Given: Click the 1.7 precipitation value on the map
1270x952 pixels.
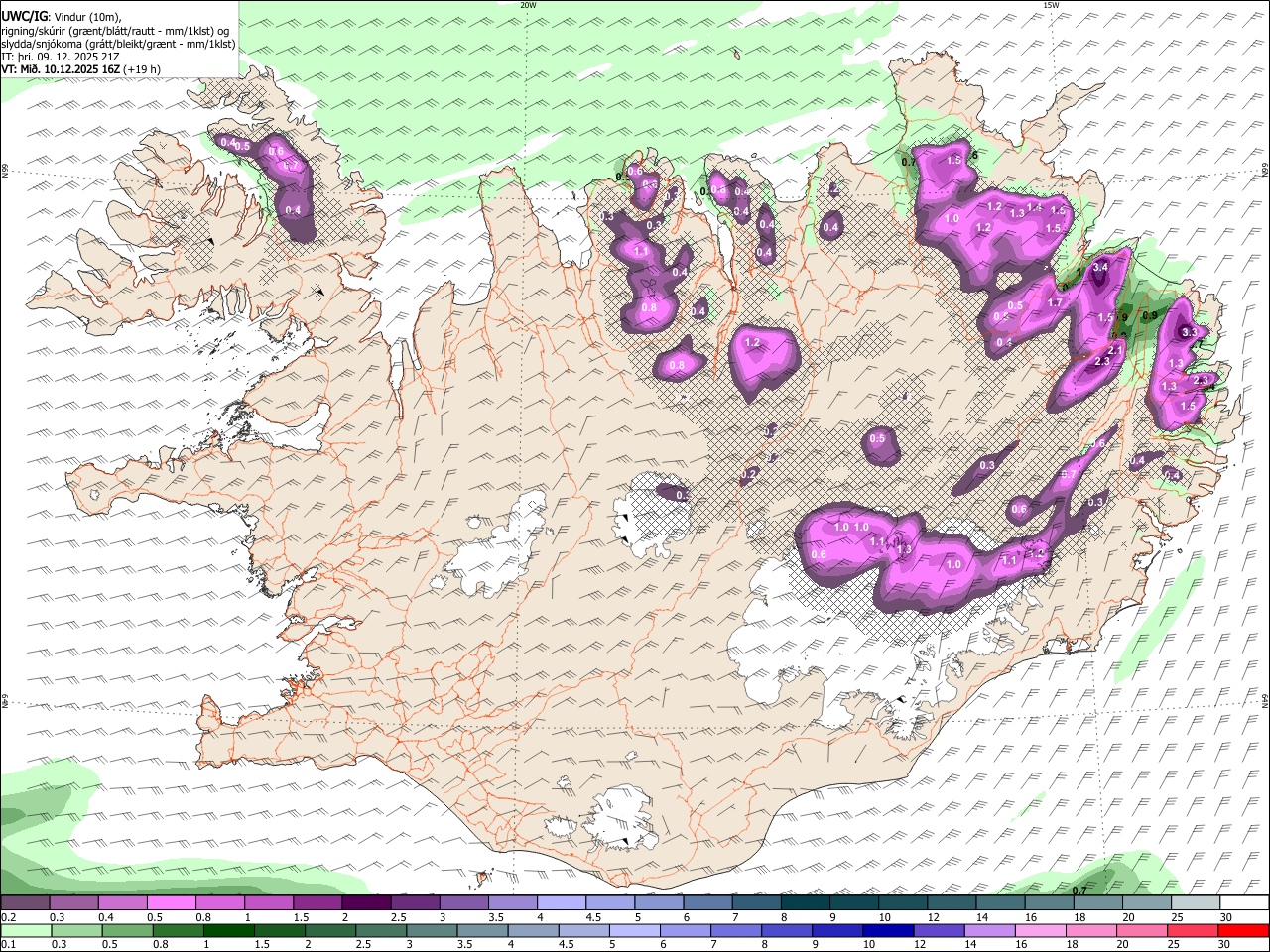Looking at the screenshot, I should pyautogui.click(x=1055, y=302).
